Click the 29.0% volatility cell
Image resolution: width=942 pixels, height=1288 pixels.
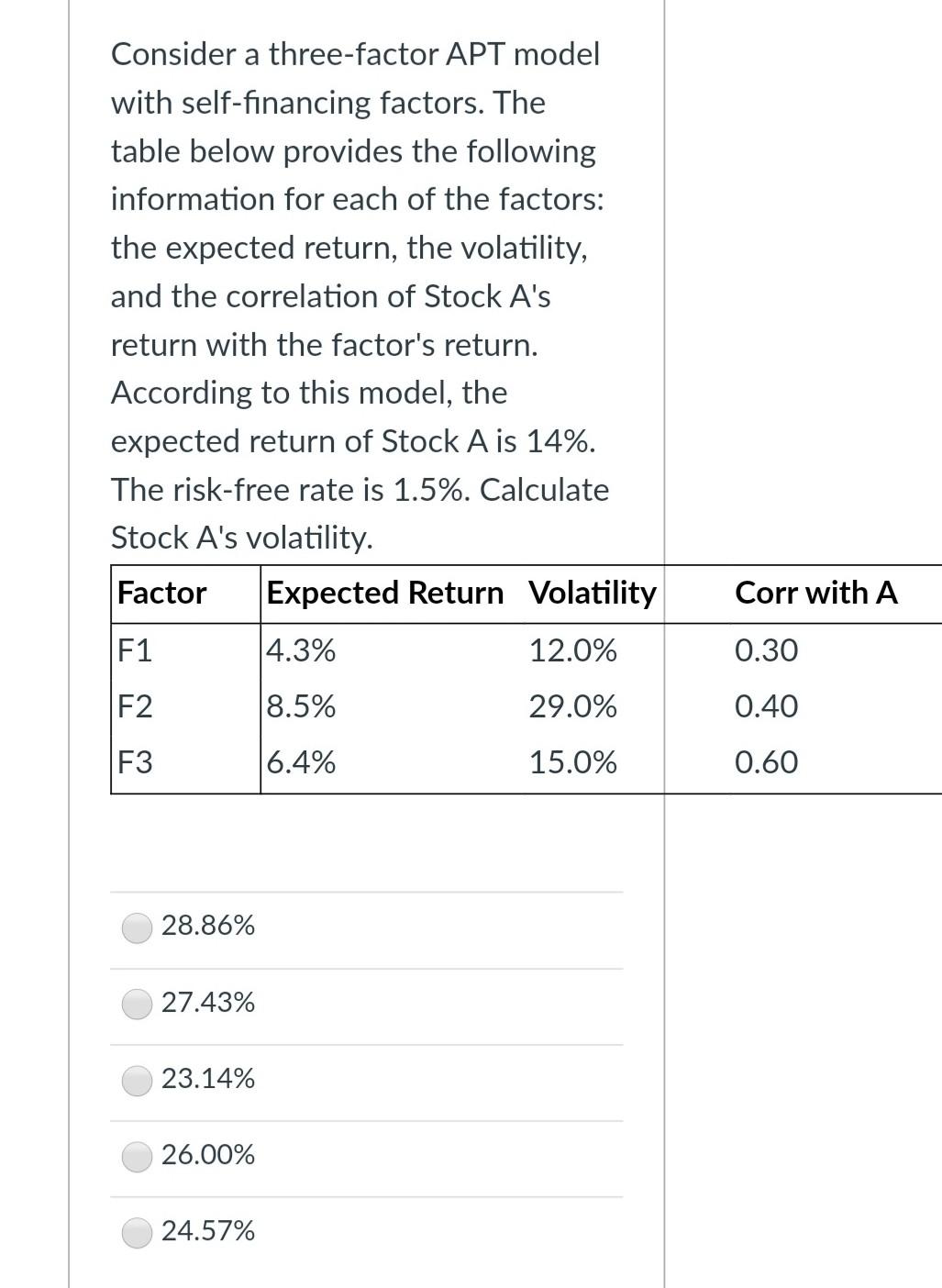pyautogui.click(x=572, y=706)
